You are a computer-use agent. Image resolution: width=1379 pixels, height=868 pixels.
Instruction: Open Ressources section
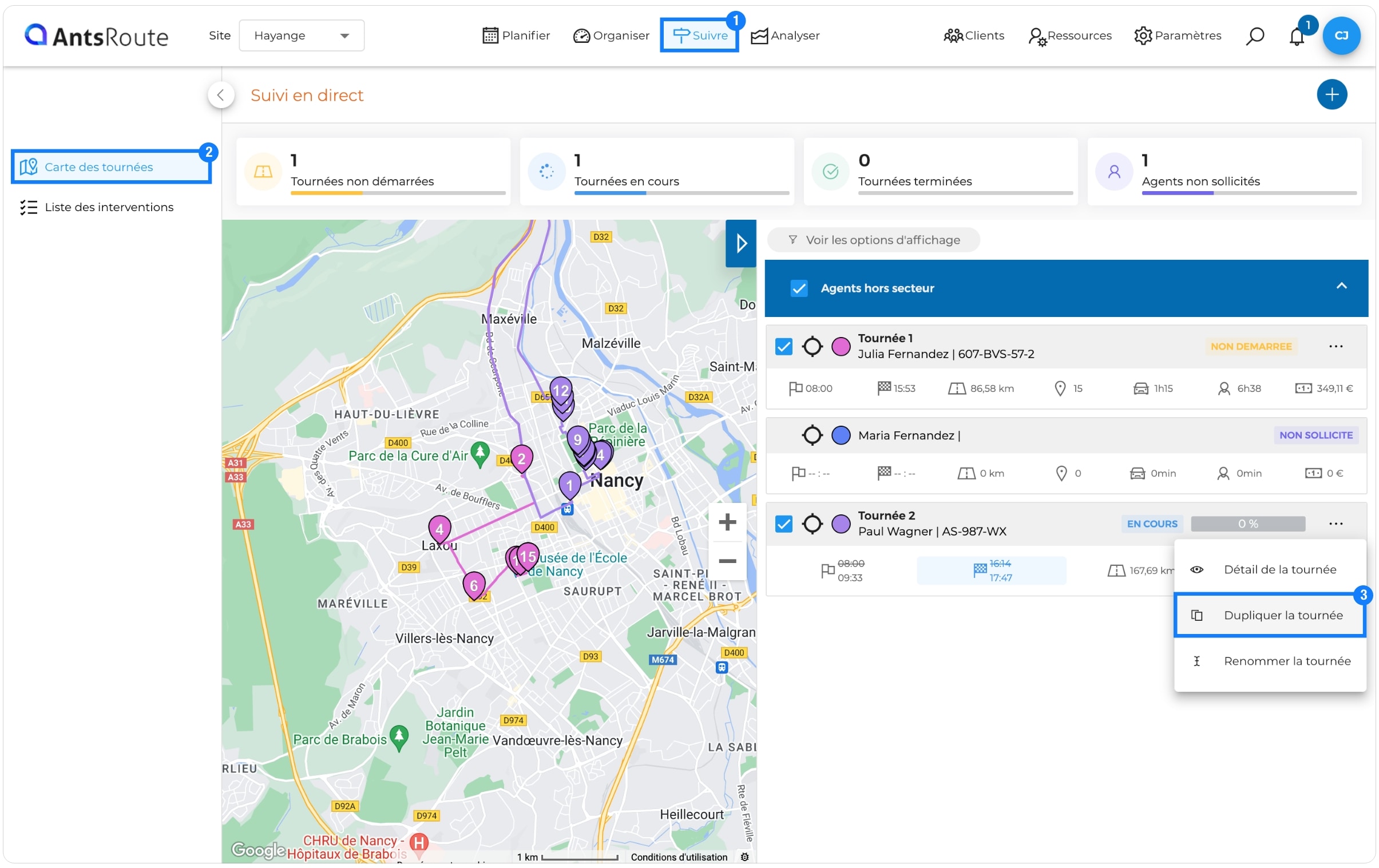(x=1070, y=35)
